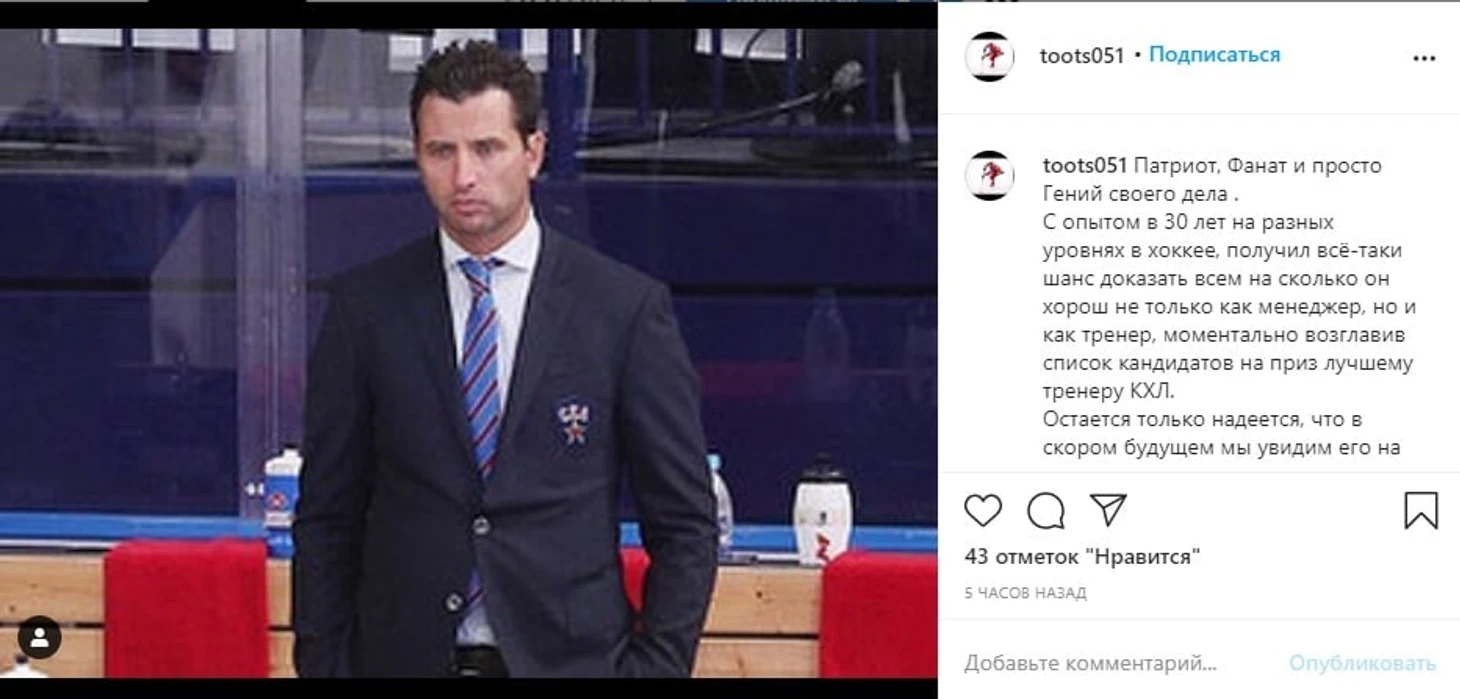Like the post with the heart icon
The image size is (1460, 699).
(983, 511)
